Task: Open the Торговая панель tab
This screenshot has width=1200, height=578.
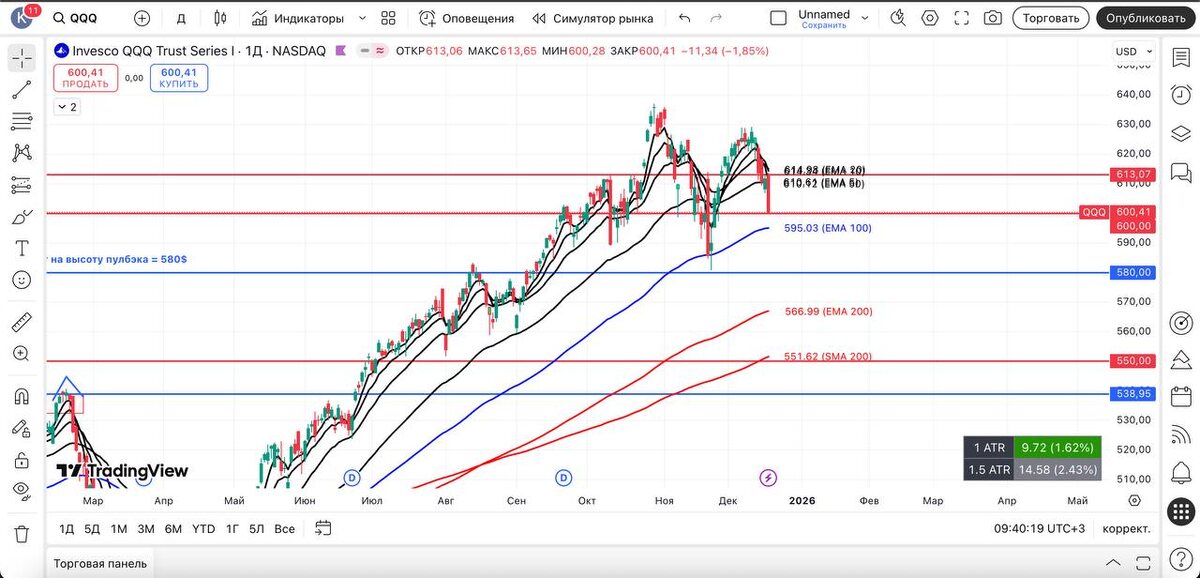Action: tap(100, 563)
